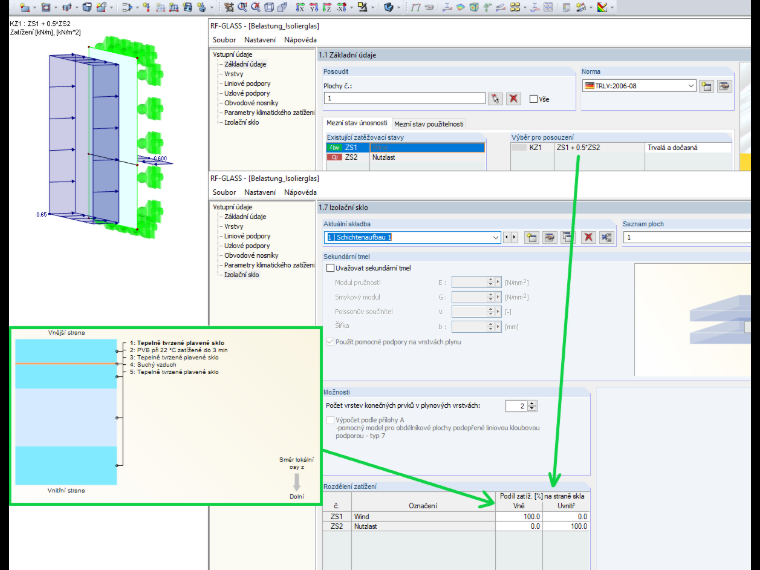Select ZS2 Nutzlast in existing load cases list
760x570 pixels.
click(405, 158)
